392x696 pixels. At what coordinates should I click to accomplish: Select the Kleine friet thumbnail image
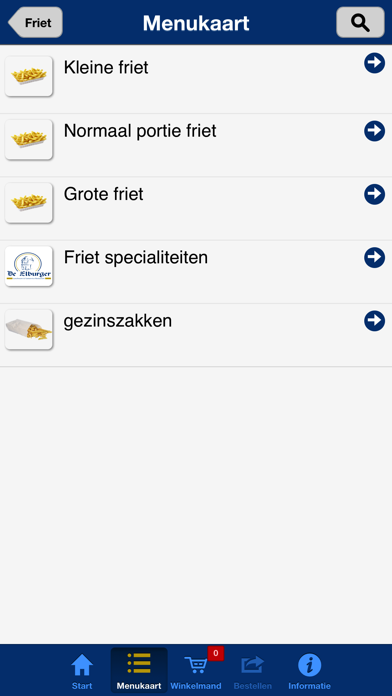(28, 76)
